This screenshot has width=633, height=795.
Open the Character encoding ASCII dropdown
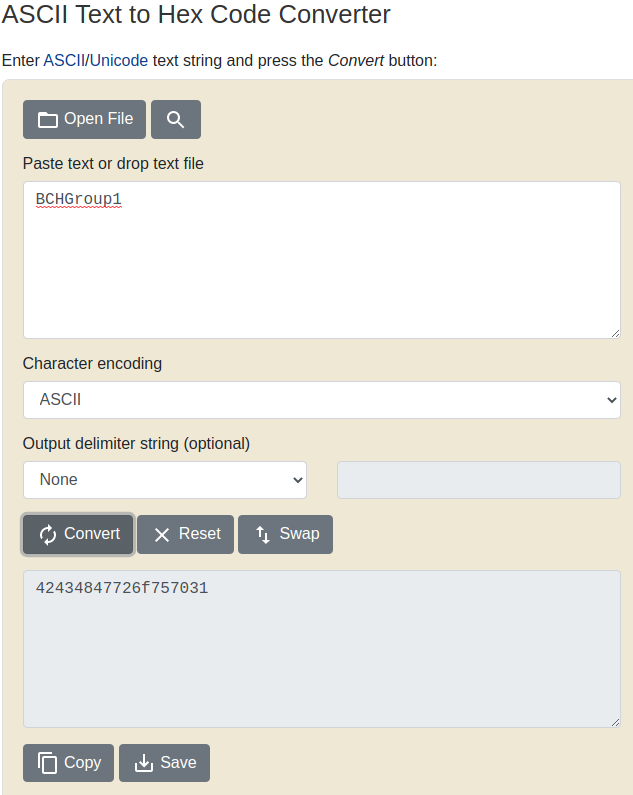click(322, 400)
